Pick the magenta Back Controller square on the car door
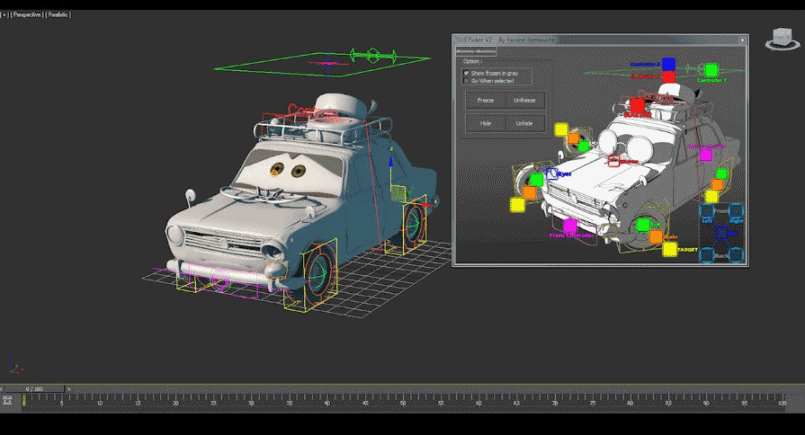Screen dimensions: 805x435 point(706,155)
